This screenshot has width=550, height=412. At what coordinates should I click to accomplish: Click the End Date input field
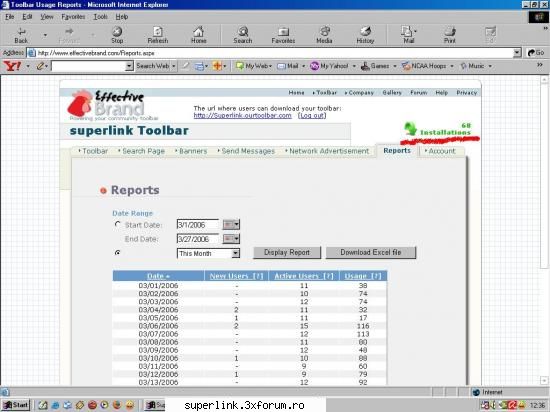coord(198,239)
